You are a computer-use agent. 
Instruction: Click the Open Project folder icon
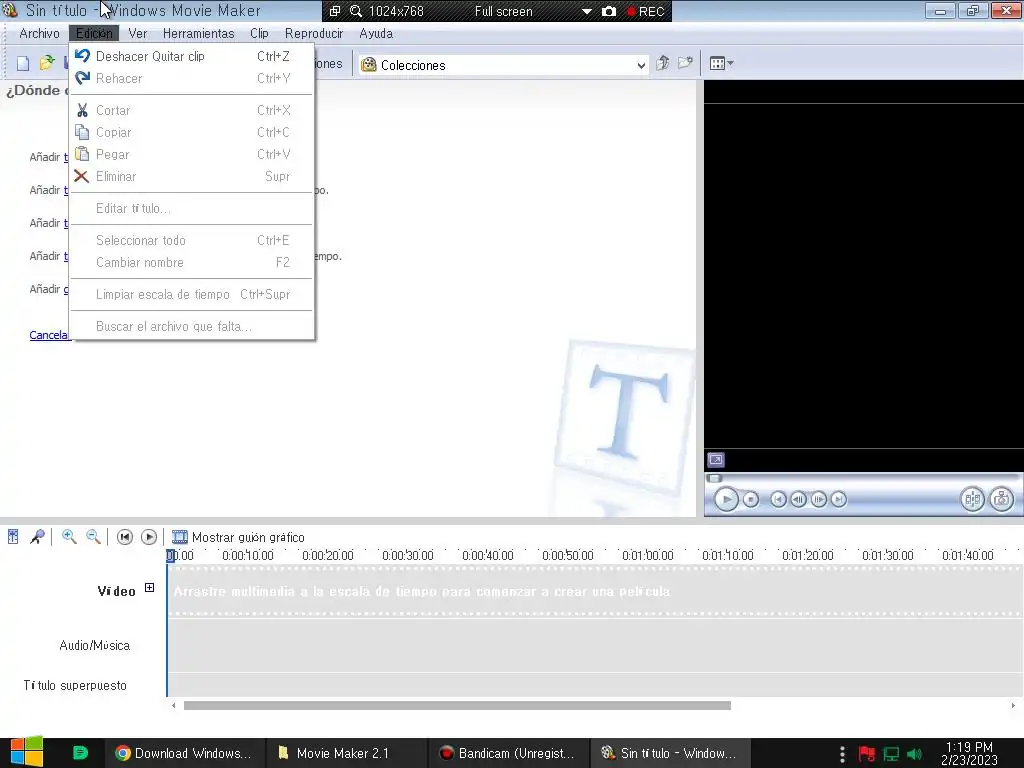tap(46, 63)
